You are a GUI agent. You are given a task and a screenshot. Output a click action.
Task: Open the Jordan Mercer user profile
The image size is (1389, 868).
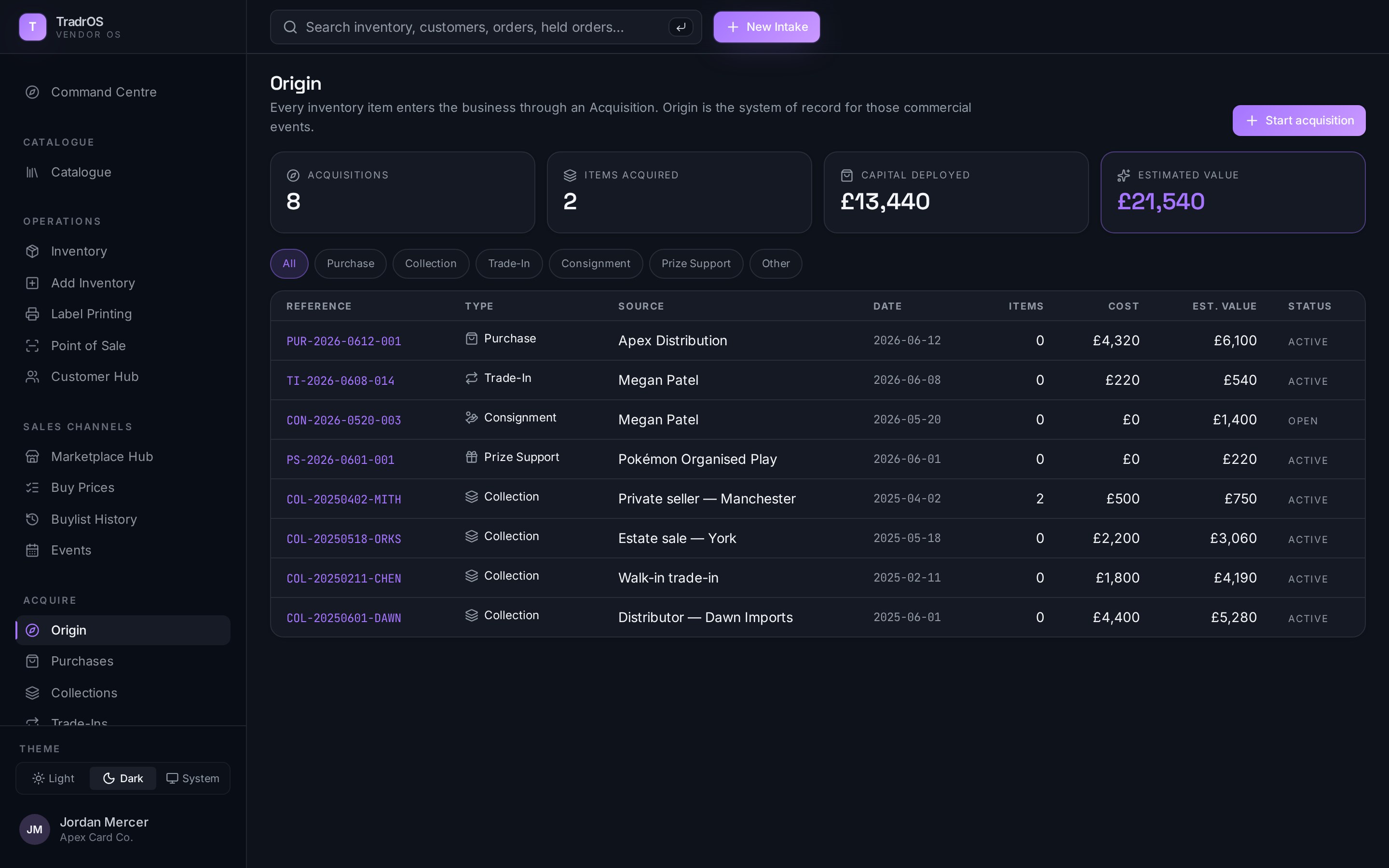[x=123, y=829]
